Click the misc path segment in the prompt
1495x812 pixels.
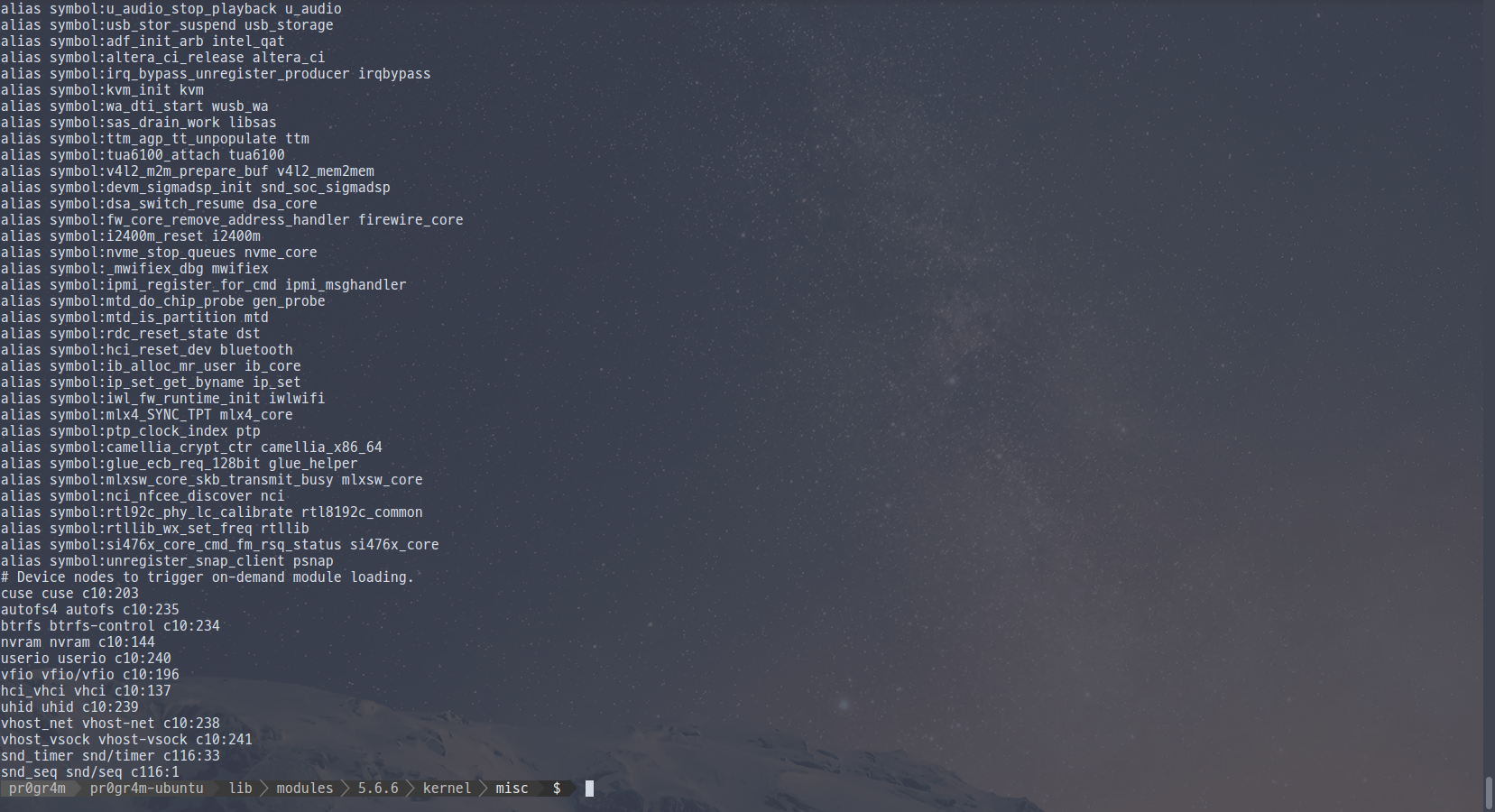click(512, 789)
